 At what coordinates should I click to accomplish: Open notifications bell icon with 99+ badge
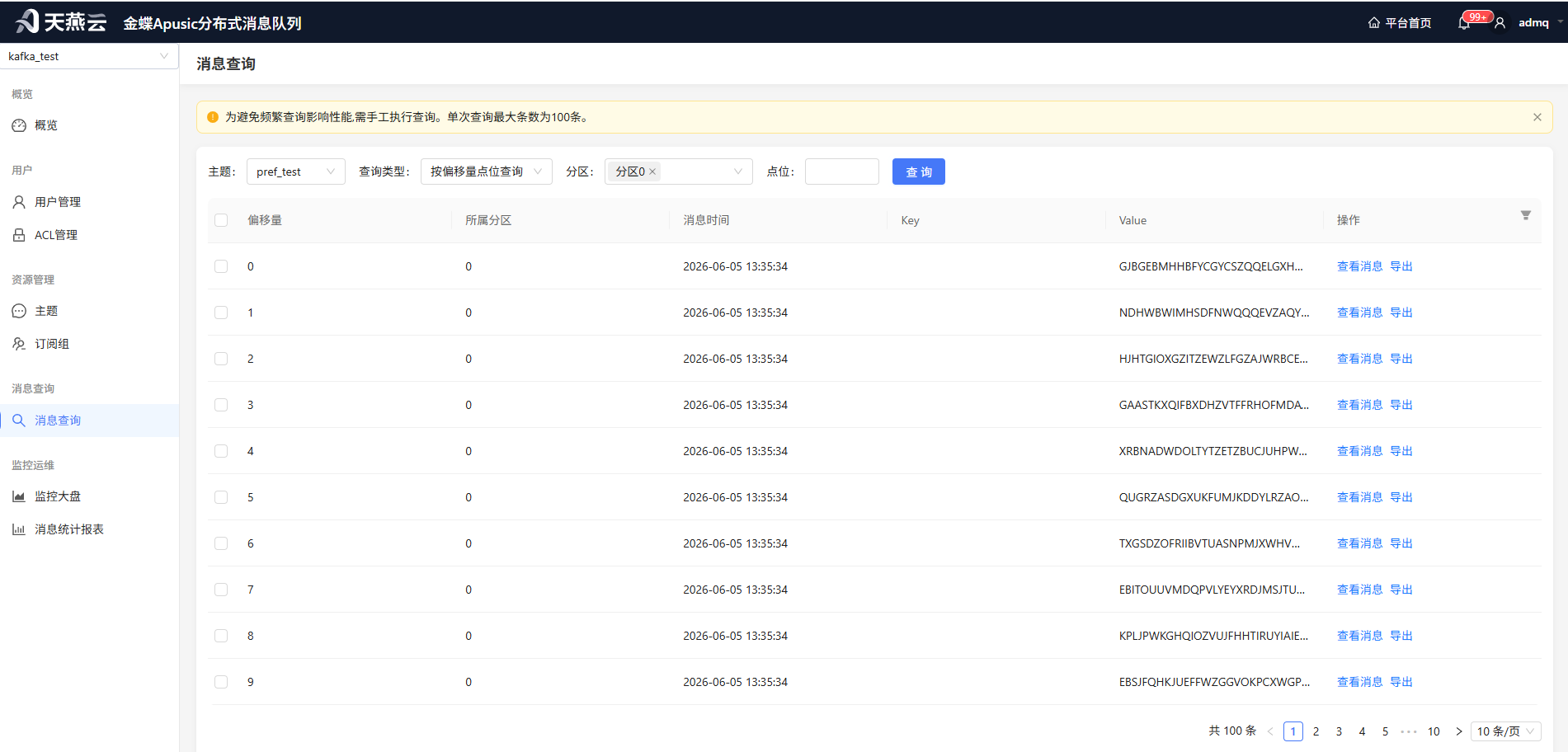pyautogui.click(x=1464, y=23)
